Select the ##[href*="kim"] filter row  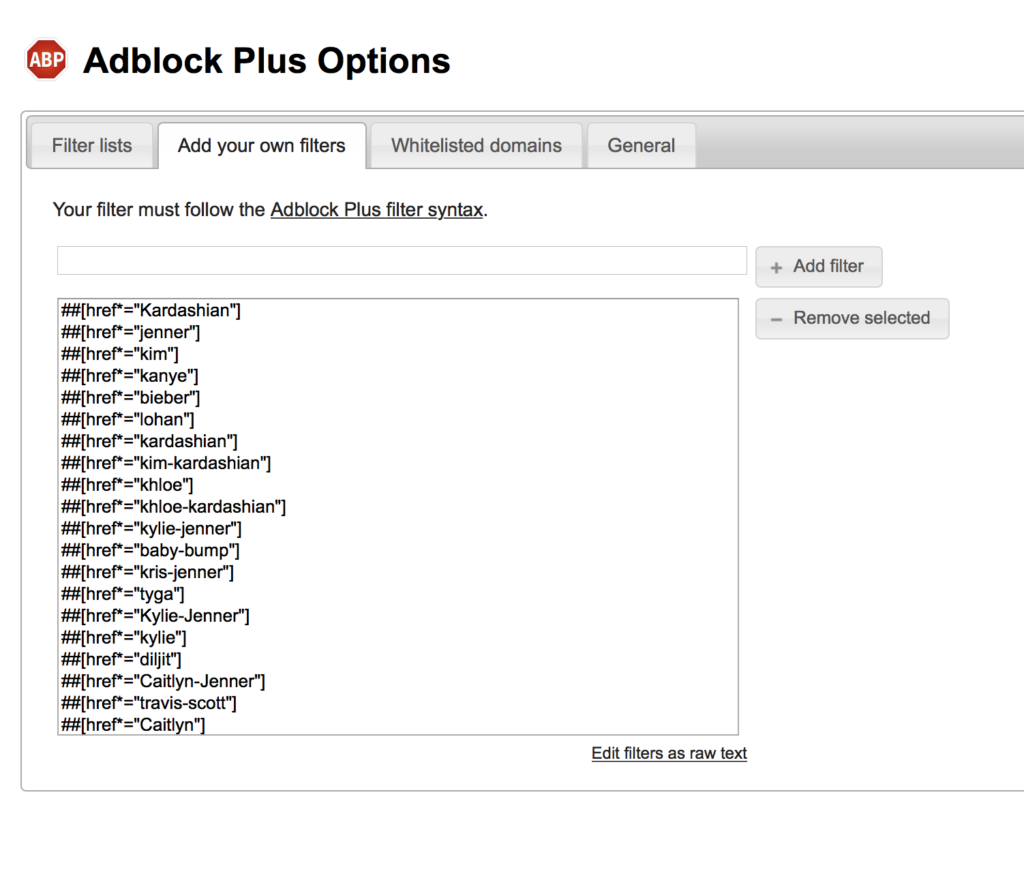(398, 354)
